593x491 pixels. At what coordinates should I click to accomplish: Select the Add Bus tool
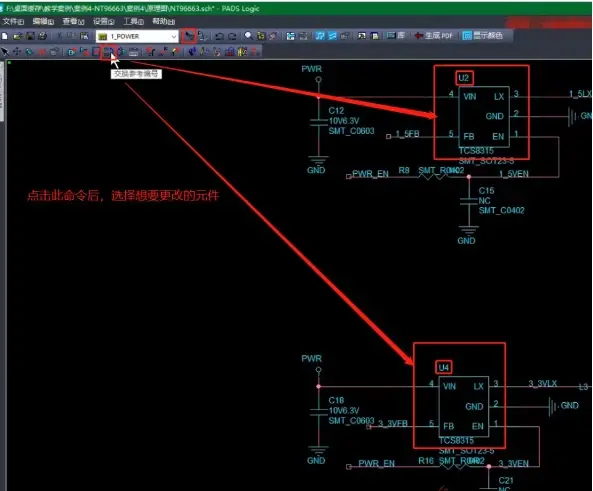tap(96, 52)
